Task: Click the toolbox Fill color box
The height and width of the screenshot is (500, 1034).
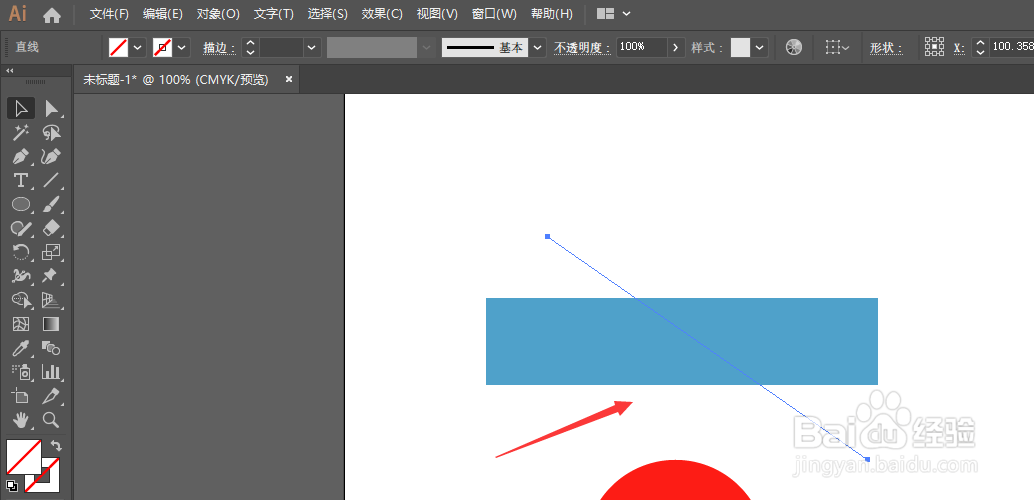Action: tap(23, 456)
